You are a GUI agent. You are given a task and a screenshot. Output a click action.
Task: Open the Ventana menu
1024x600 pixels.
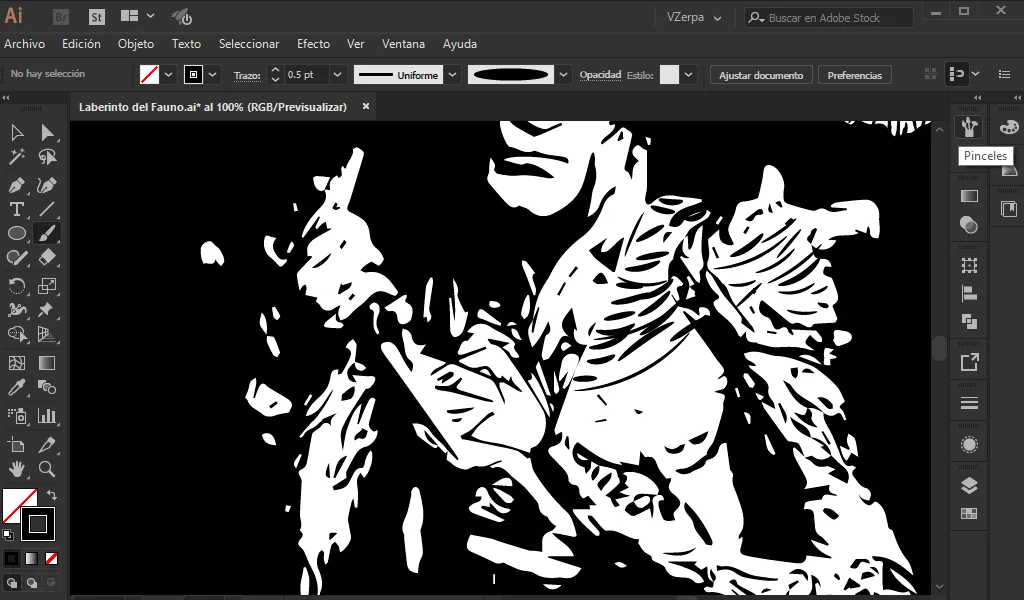click(x=403, y=44)
